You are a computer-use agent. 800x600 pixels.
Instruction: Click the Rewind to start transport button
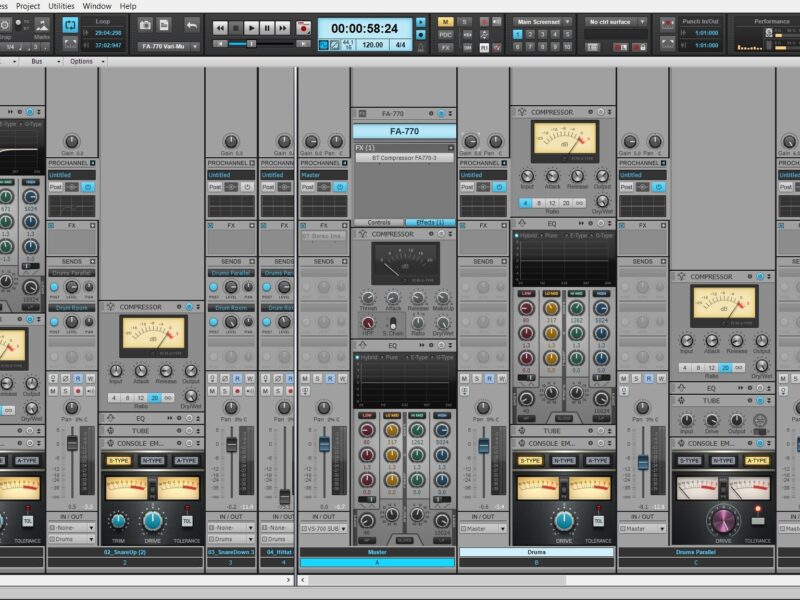tap(219, 29)
